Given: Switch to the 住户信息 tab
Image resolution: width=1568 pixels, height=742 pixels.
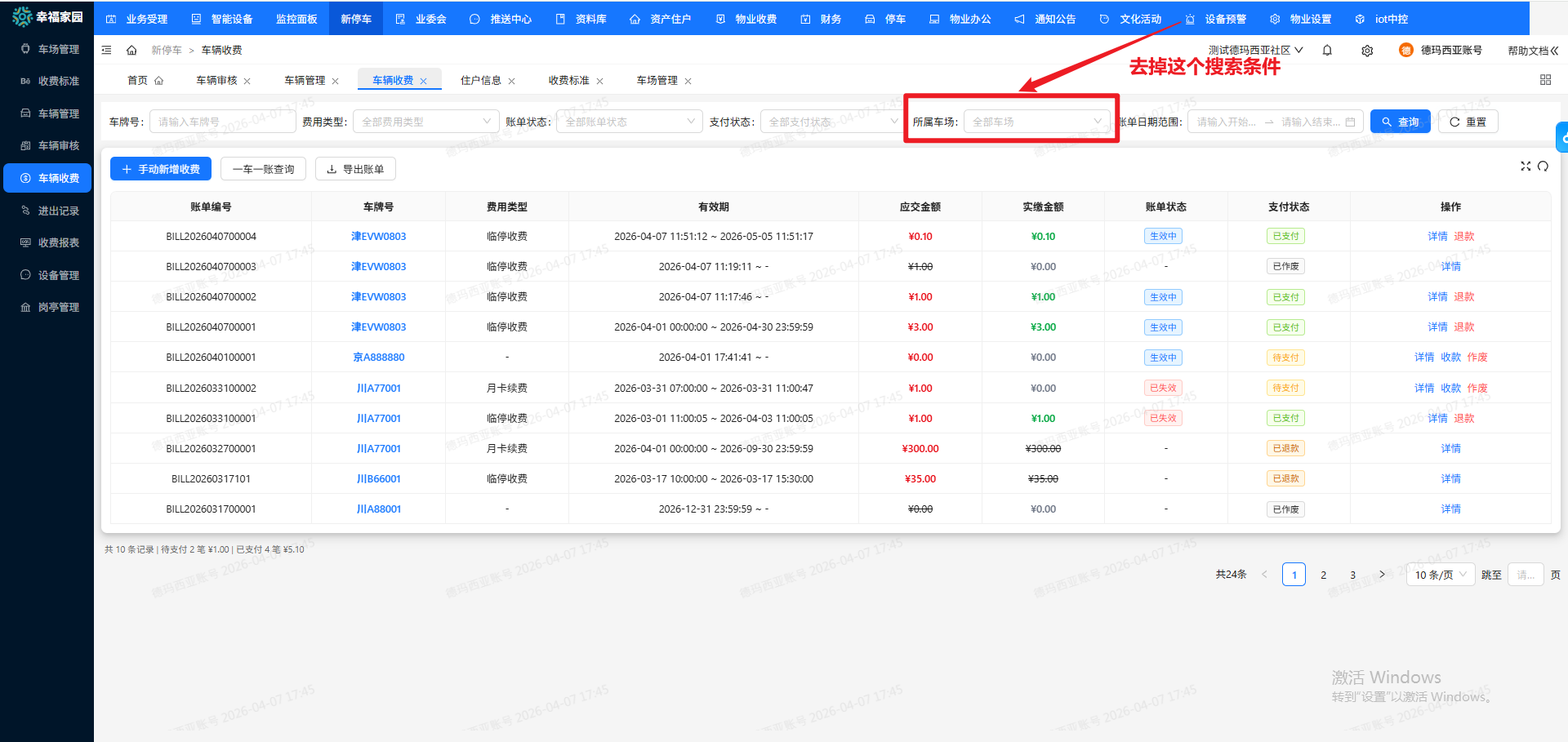Looking at the screenshot, I should click(480, 80).
